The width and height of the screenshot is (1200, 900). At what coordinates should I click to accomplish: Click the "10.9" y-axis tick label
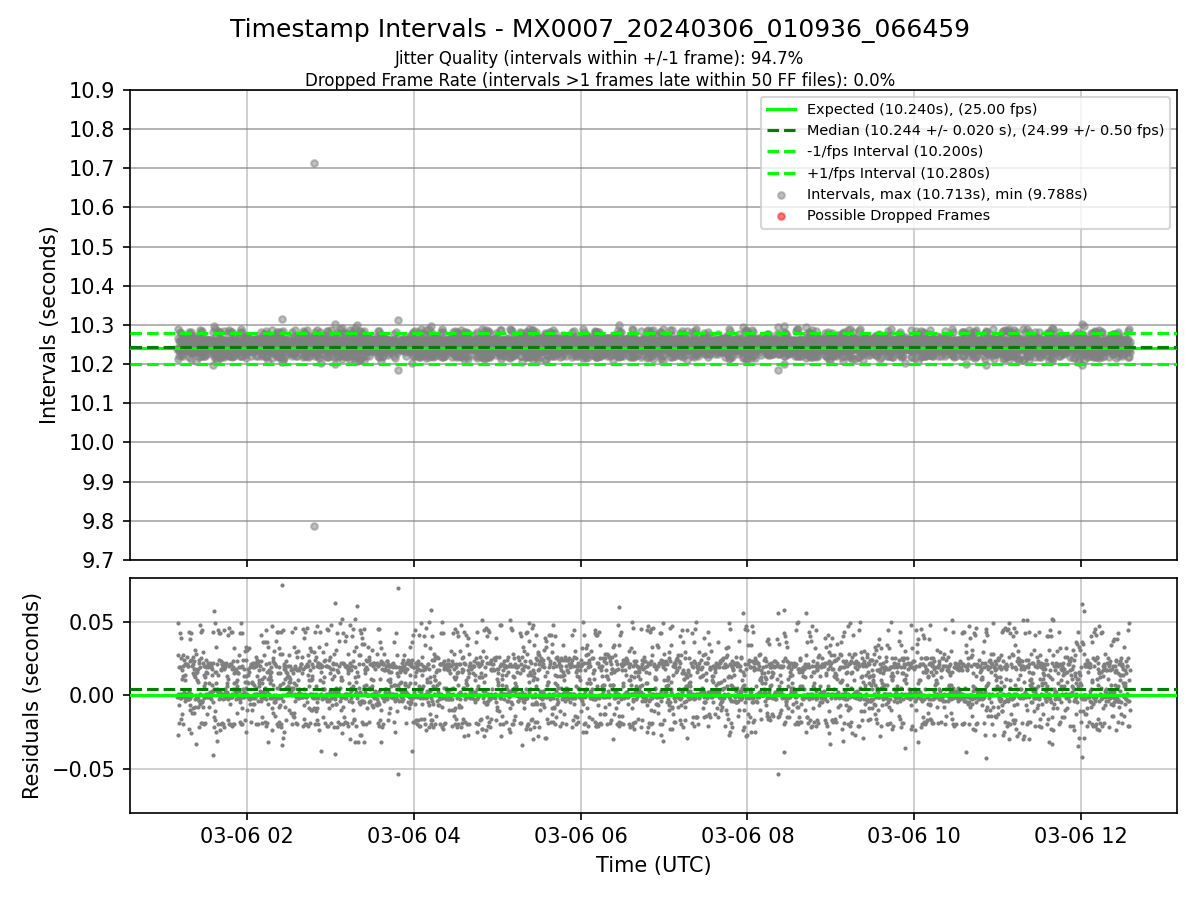pos(93,91)
